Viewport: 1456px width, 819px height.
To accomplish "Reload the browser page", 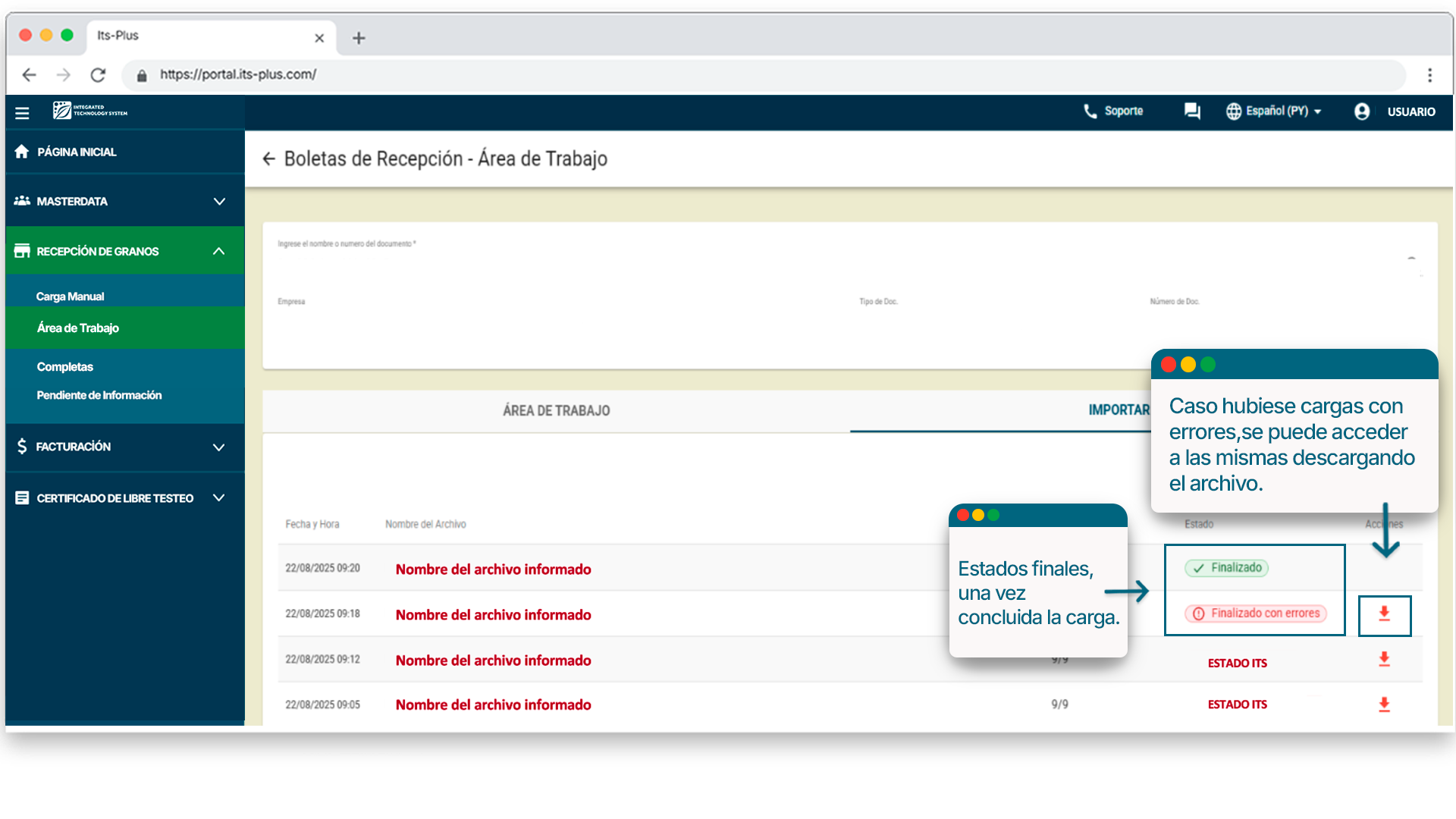I will pyautogui.click(x=98, y=75).
